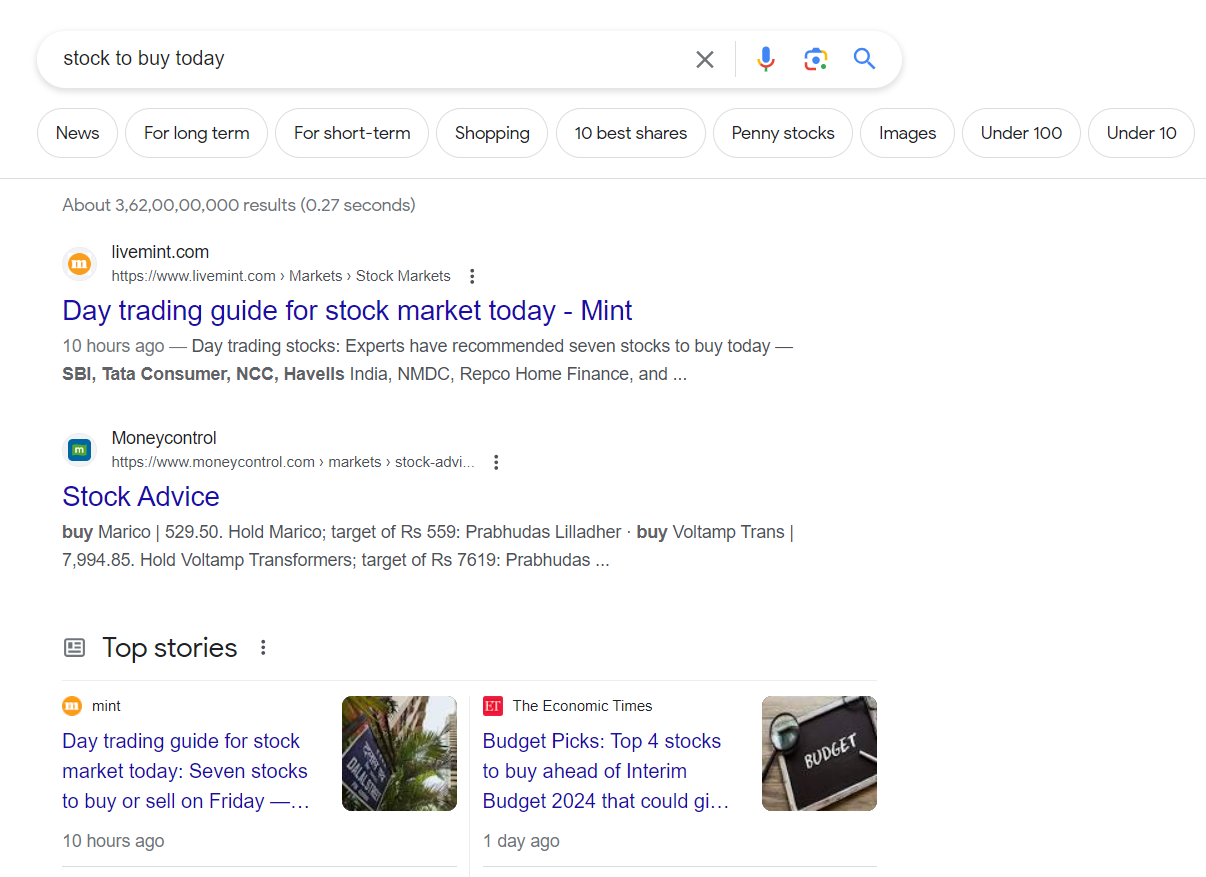Click the livemint.com orange favicon
This screenshot has width=1206, height=877.
click(x=79, y=264)
